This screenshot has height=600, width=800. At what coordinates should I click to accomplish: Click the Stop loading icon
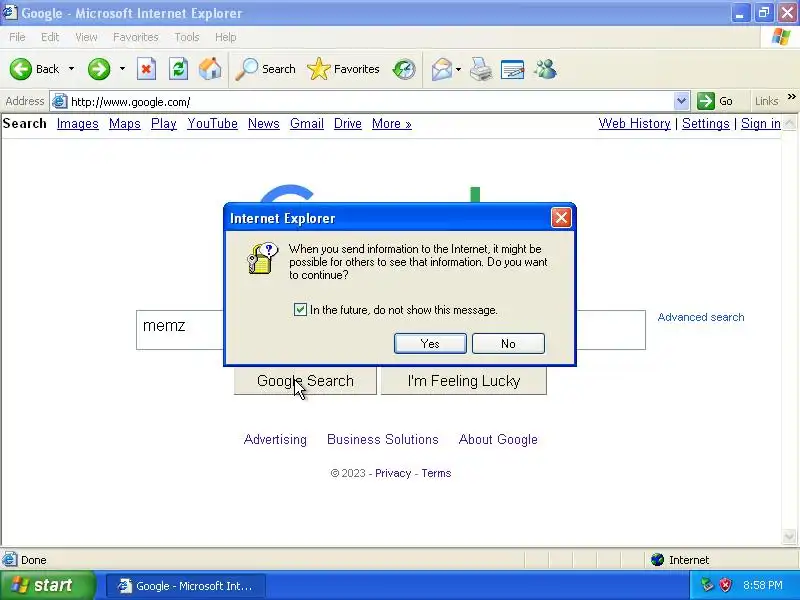(146, 69)
